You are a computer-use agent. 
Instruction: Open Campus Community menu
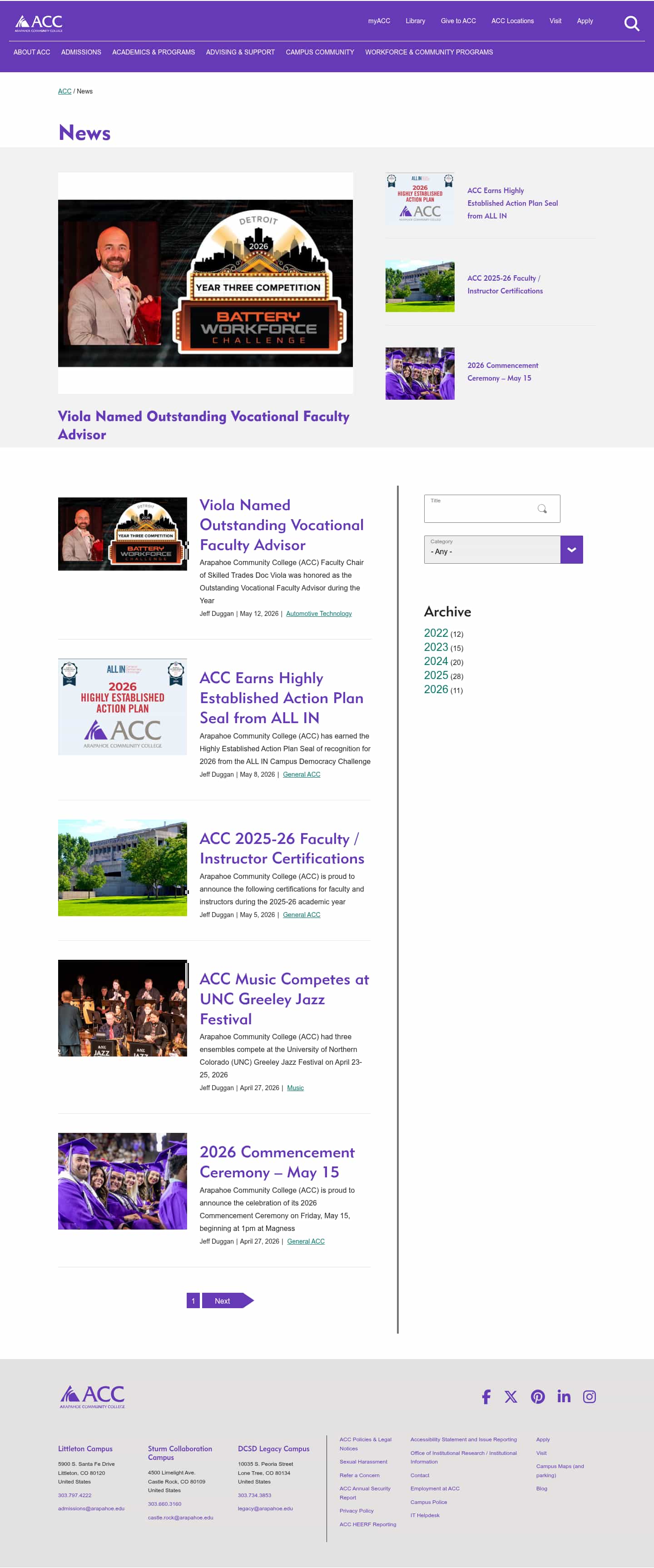click(x=320, y=52)
